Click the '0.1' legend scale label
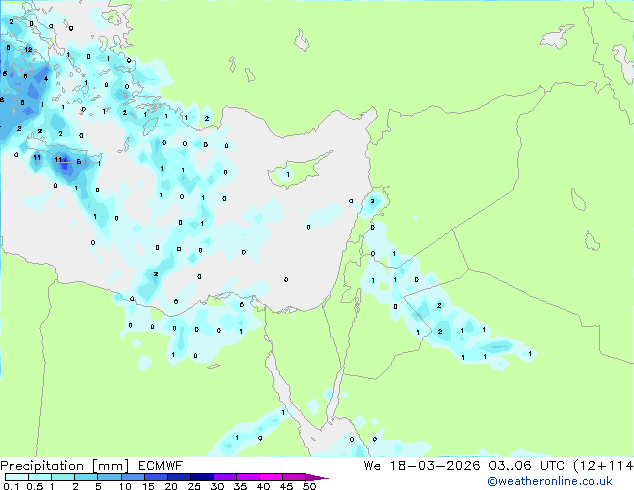634x490 pixels. (11, 486)
